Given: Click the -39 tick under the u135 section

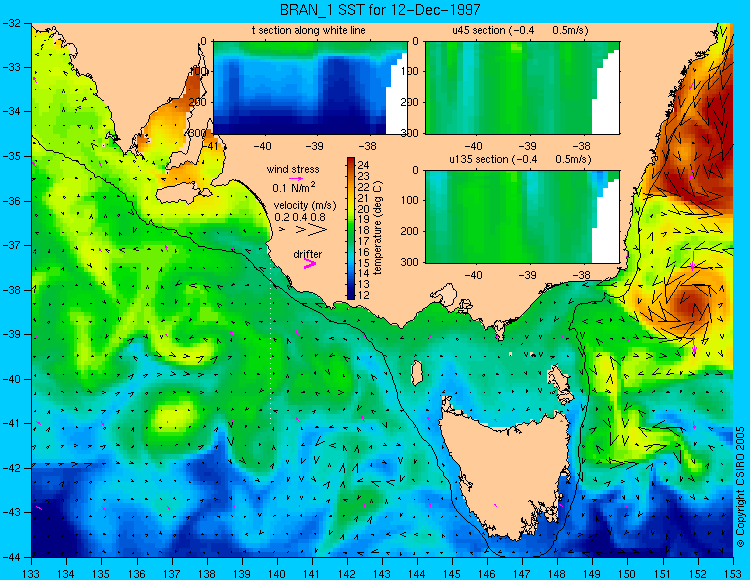Looking at the screenshot, I should click(528, 275).
